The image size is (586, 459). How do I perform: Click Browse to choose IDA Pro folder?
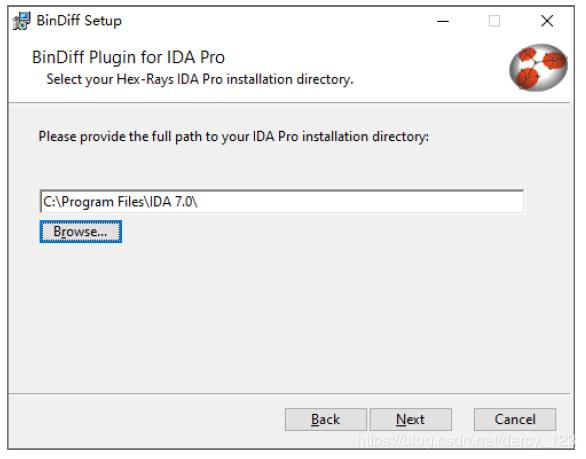pos(81,231)
